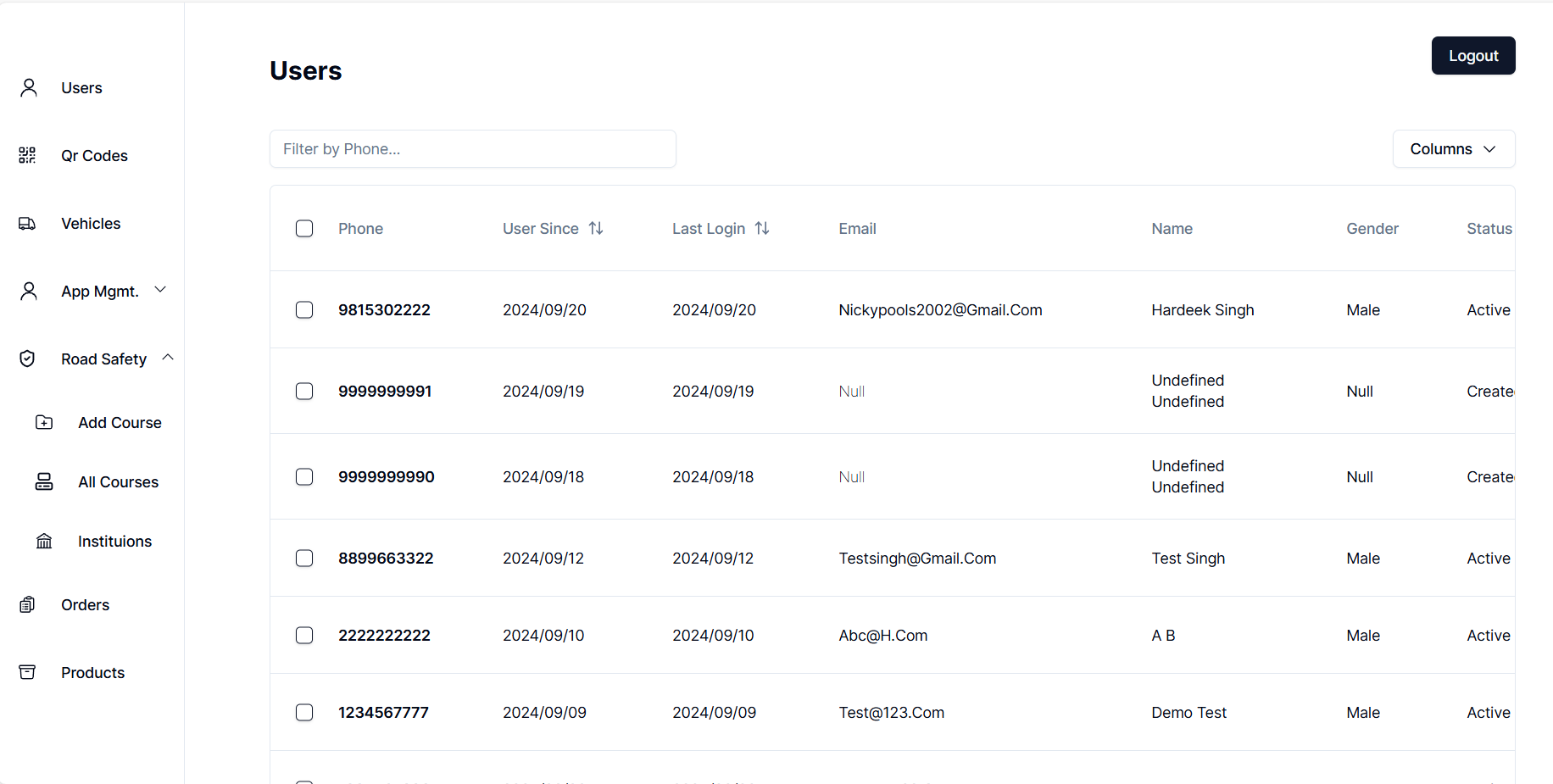Viewport: 1553px width, 784px height.
Task: Collapse the Road Safety menu chevron
Action: coord(168,358)
